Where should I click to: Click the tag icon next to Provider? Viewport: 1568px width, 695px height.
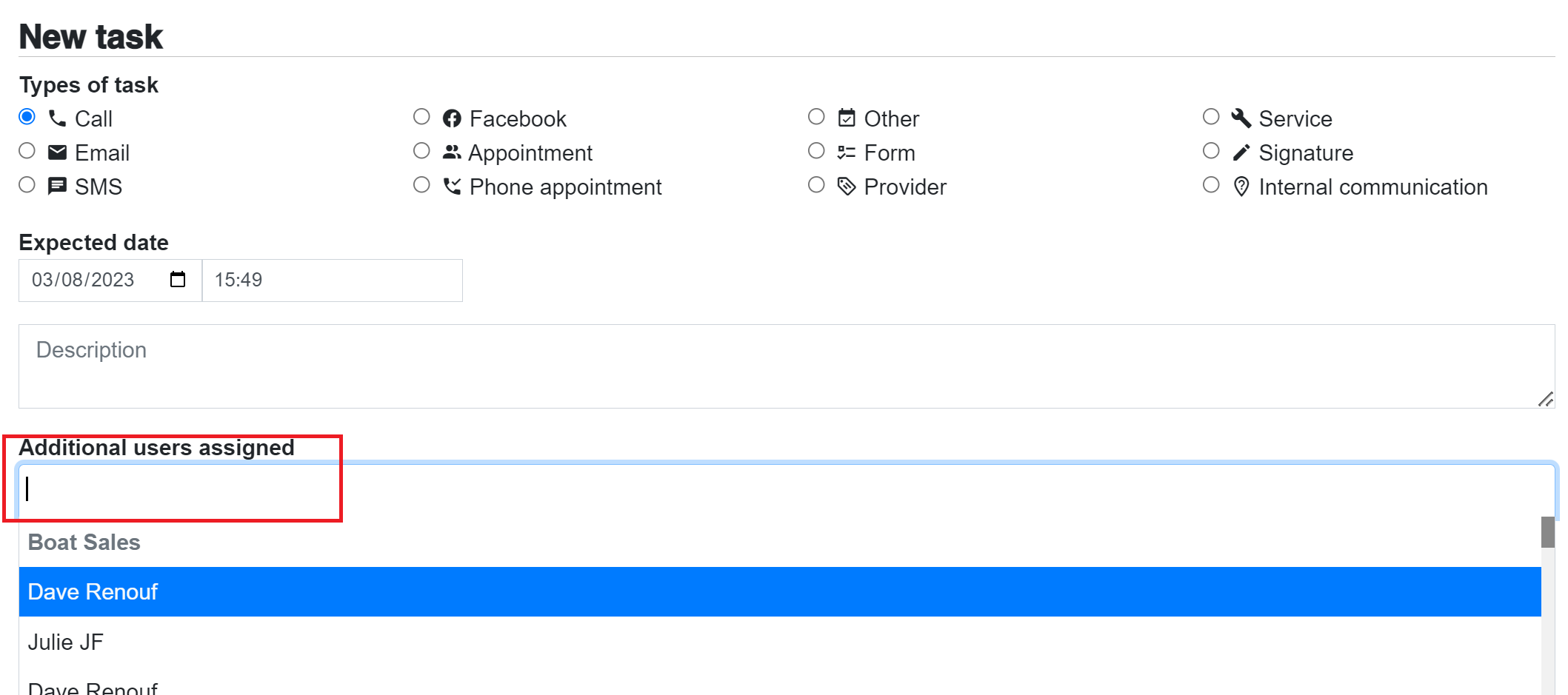(847, 187)
